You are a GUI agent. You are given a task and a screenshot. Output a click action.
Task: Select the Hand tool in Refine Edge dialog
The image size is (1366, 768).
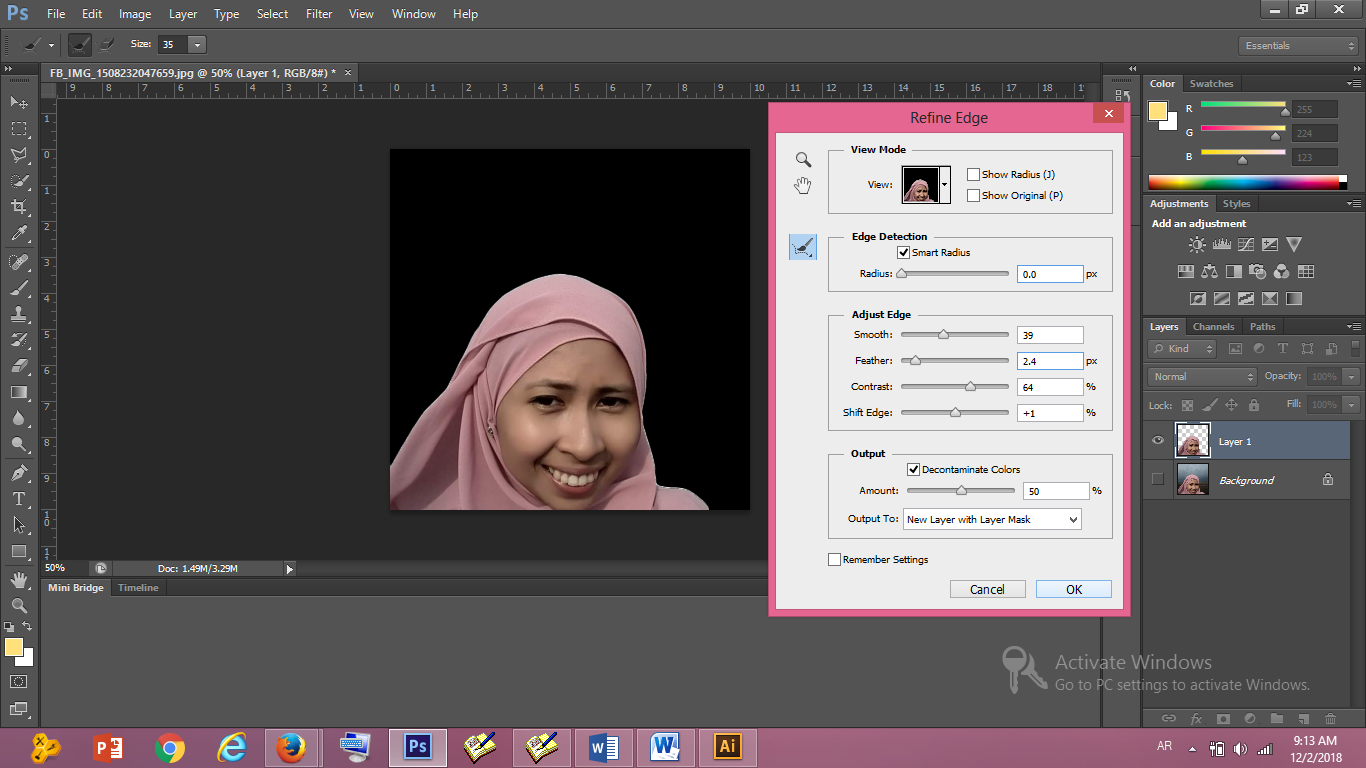pyautogui.click(x=802, y=184)
